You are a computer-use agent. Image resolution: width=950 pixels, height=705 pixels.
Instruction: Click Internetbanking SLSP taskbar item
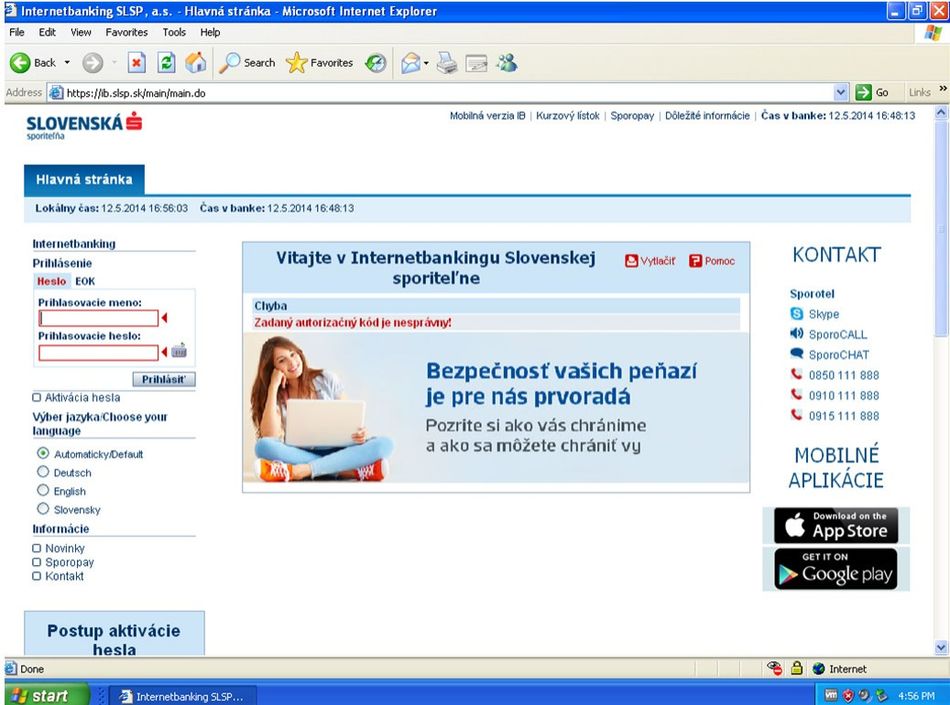(184, 697)
